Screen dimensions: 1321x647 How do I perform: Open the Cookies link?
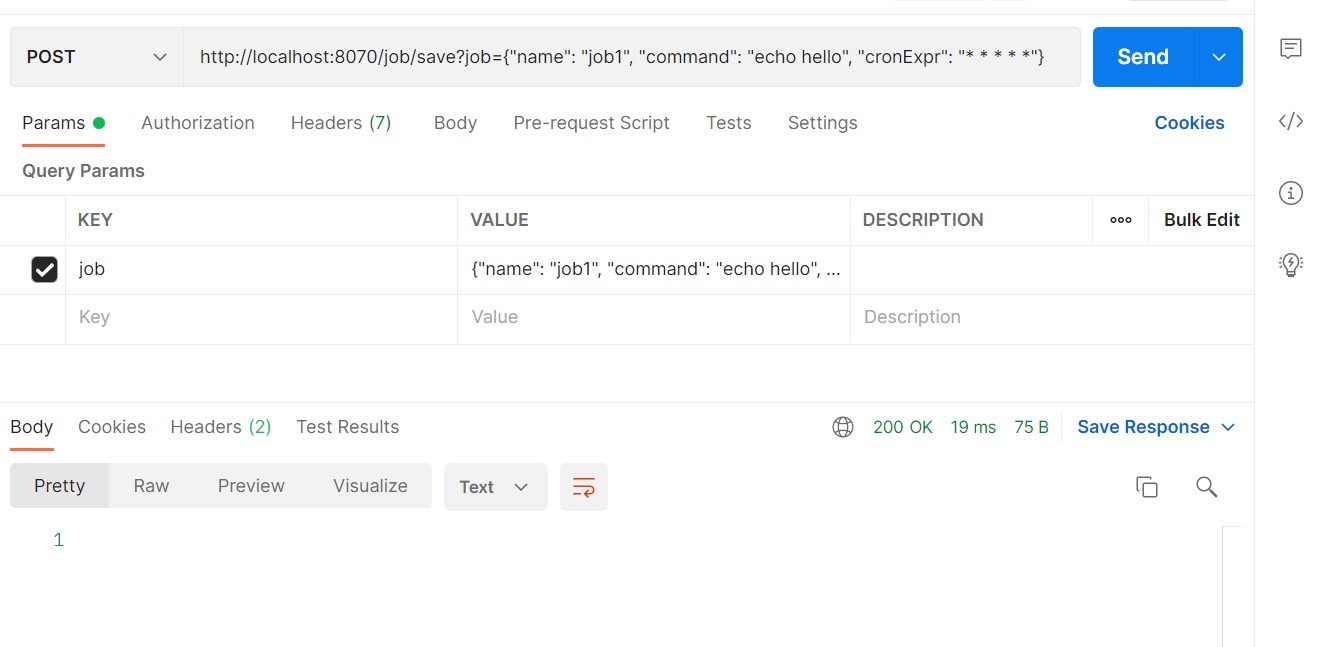[1189, 123]
